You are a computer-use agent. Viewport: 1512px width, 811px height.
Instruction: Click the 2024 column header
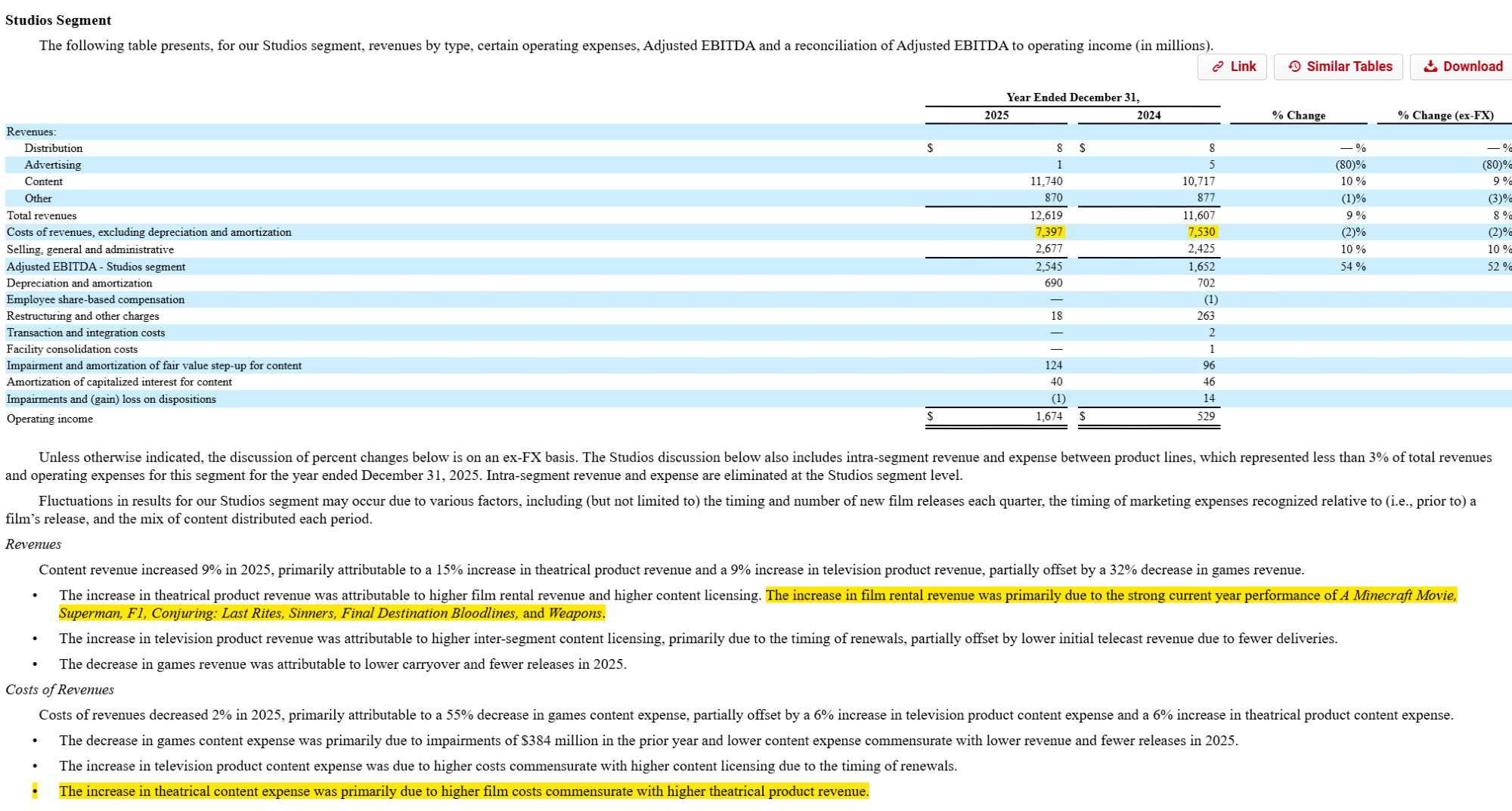point(1148,115)
